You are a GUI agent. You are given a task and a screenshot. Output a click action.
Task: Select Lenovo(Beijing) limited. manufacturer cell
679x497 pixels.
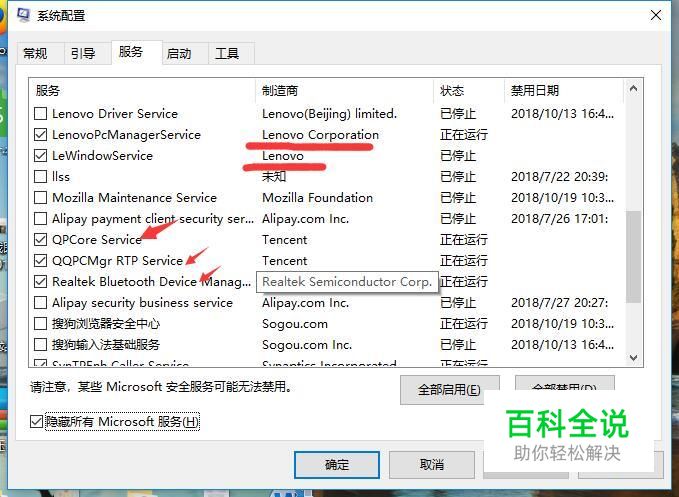[330, 114]
